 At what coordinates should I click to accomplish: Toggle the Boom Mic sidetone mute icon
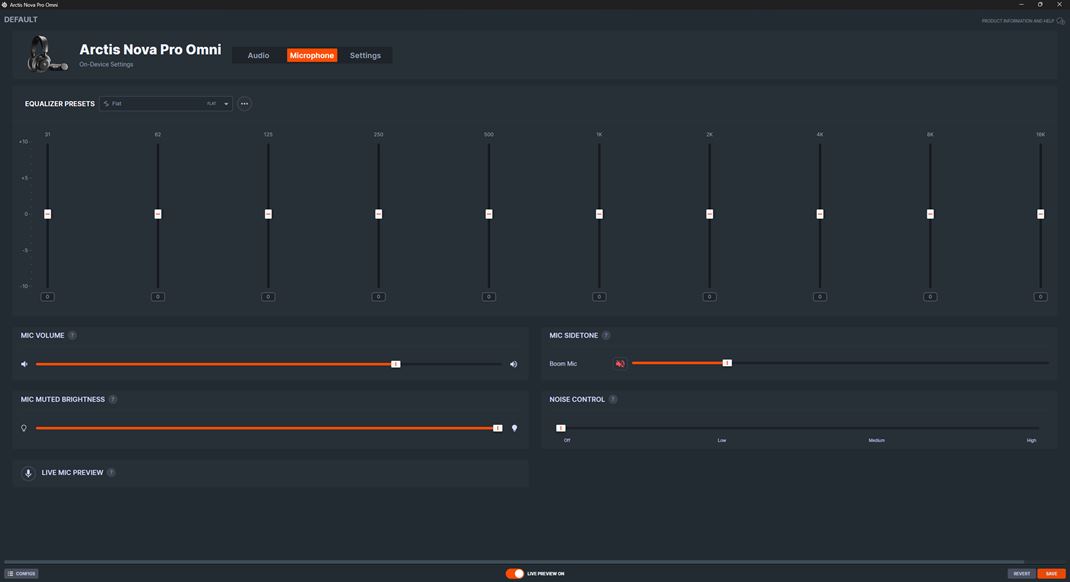(x=620, y=364)
